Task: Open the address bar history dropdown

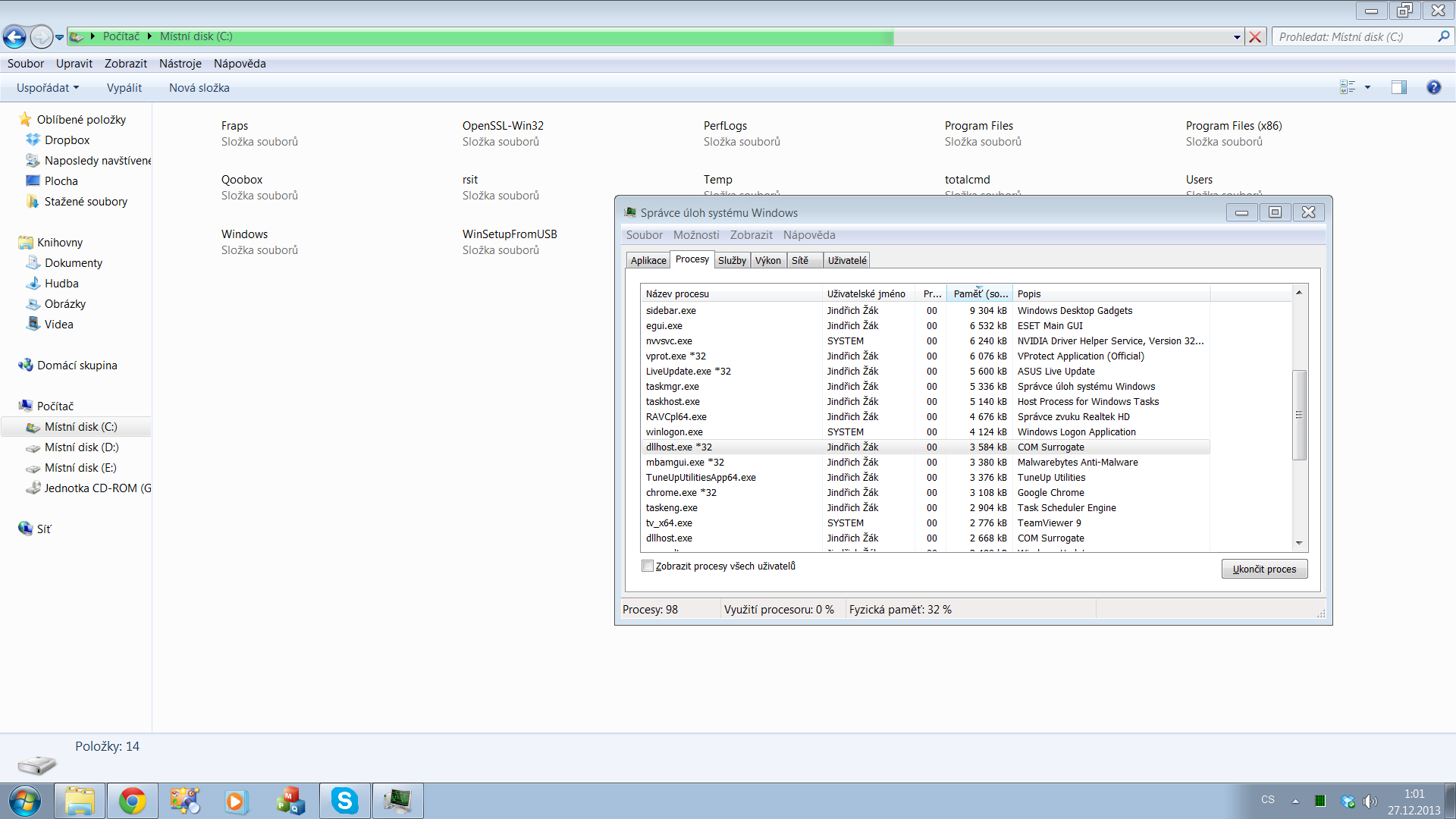Action: (1237, 37)
